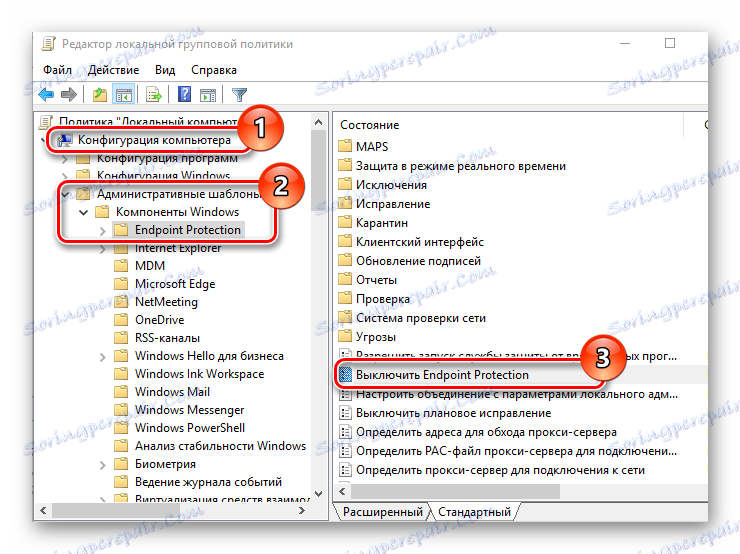Click the RSS-каналы folder icon

pos(121,337)
